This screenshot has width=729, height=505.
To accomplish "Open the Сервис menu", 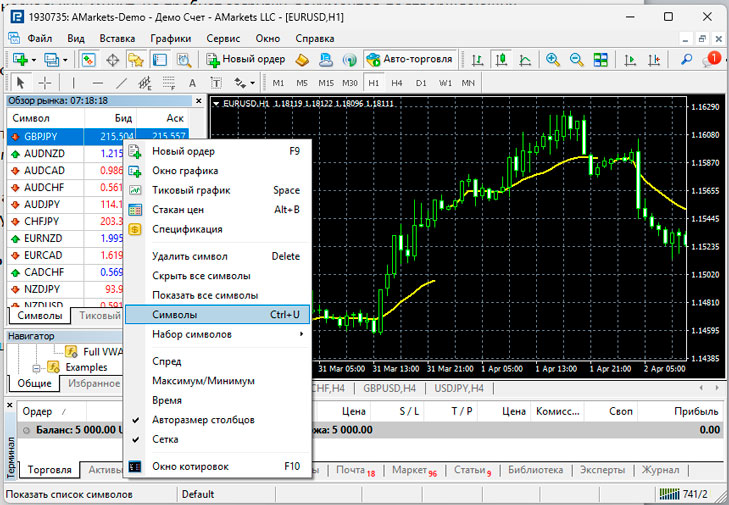I will (222, 38).
